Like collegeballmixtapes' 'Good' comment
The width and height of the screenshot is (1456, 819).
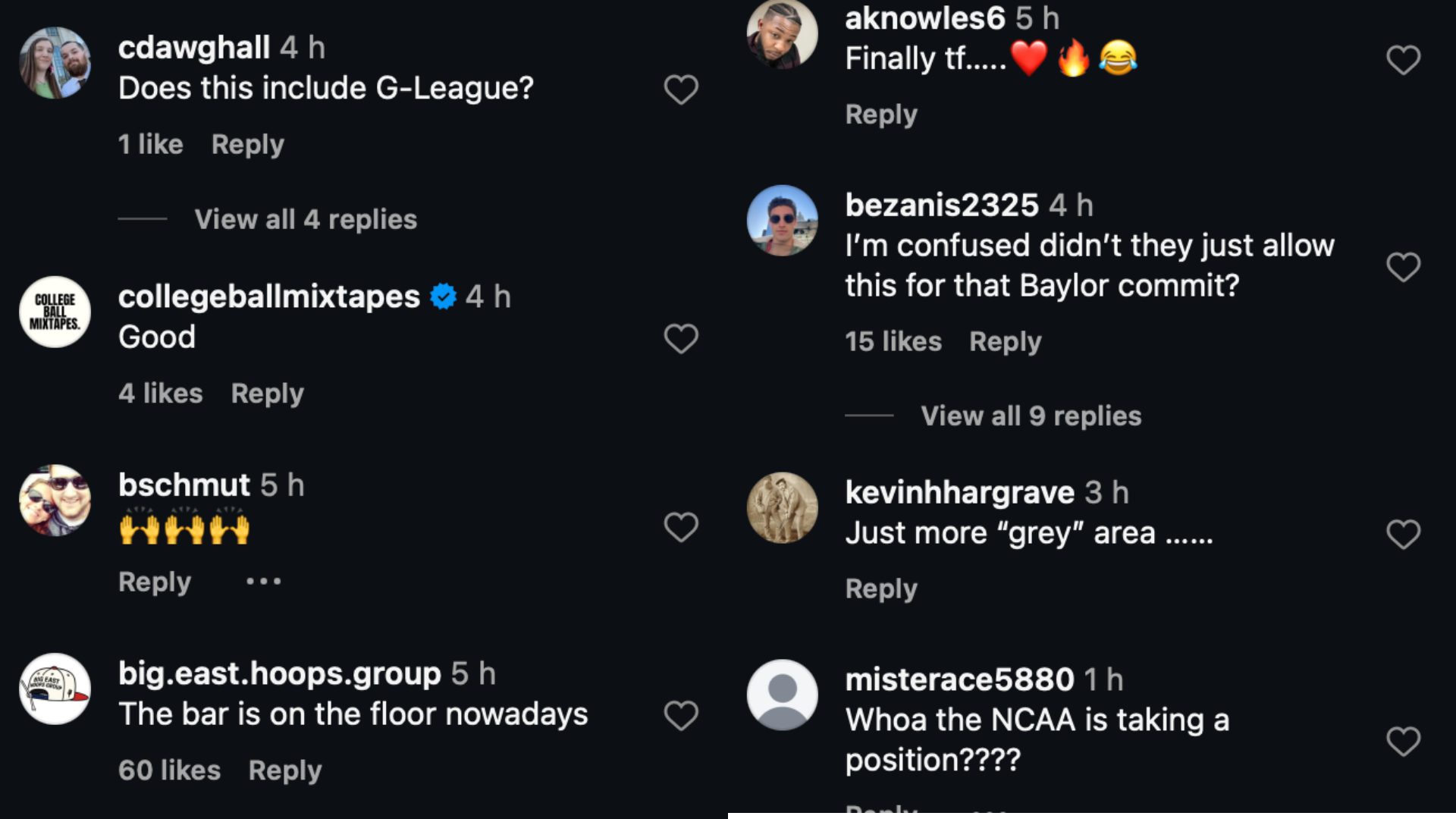tap(680, 339)
